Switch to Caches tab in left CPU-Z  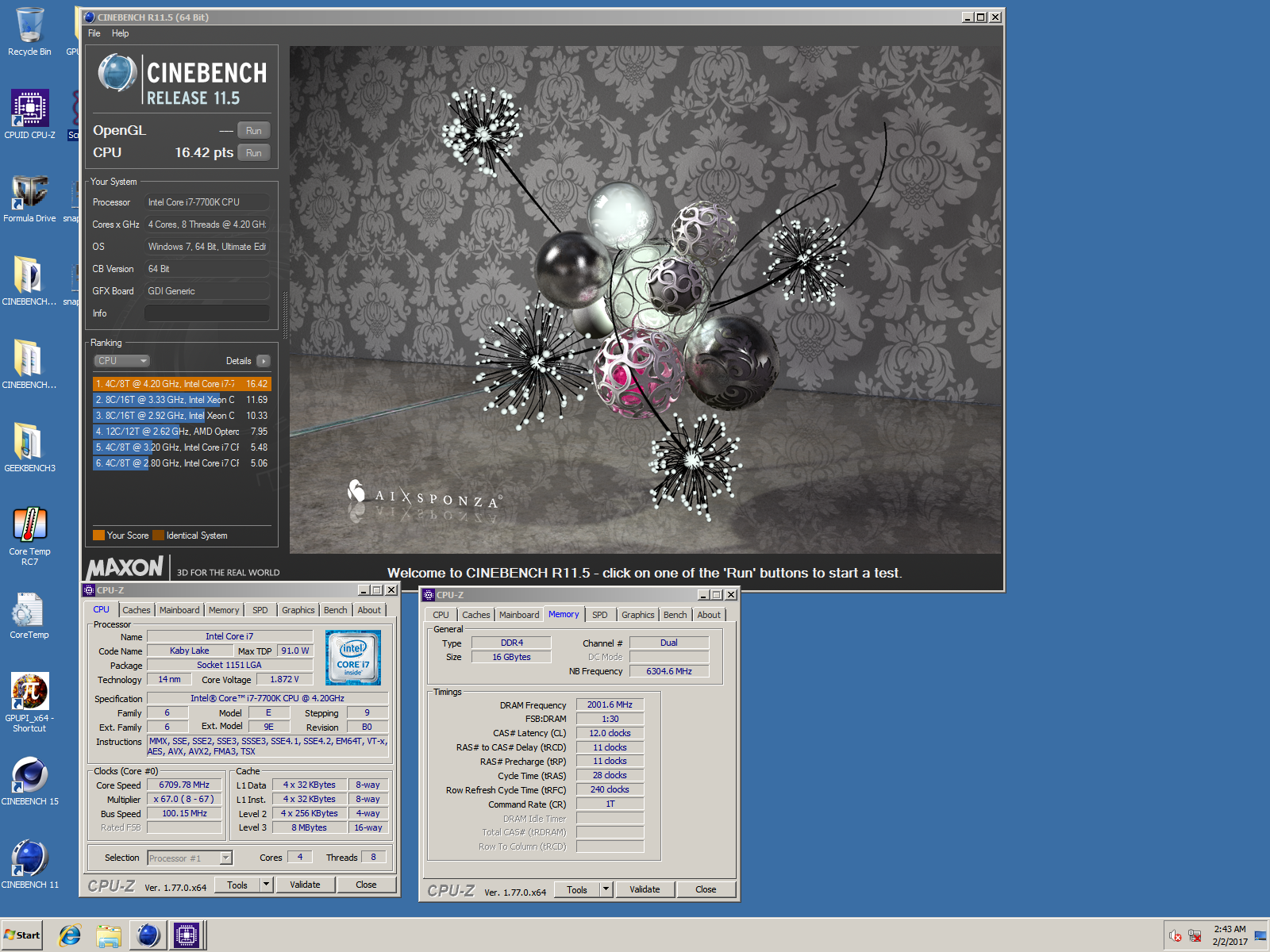coord(136,610)
